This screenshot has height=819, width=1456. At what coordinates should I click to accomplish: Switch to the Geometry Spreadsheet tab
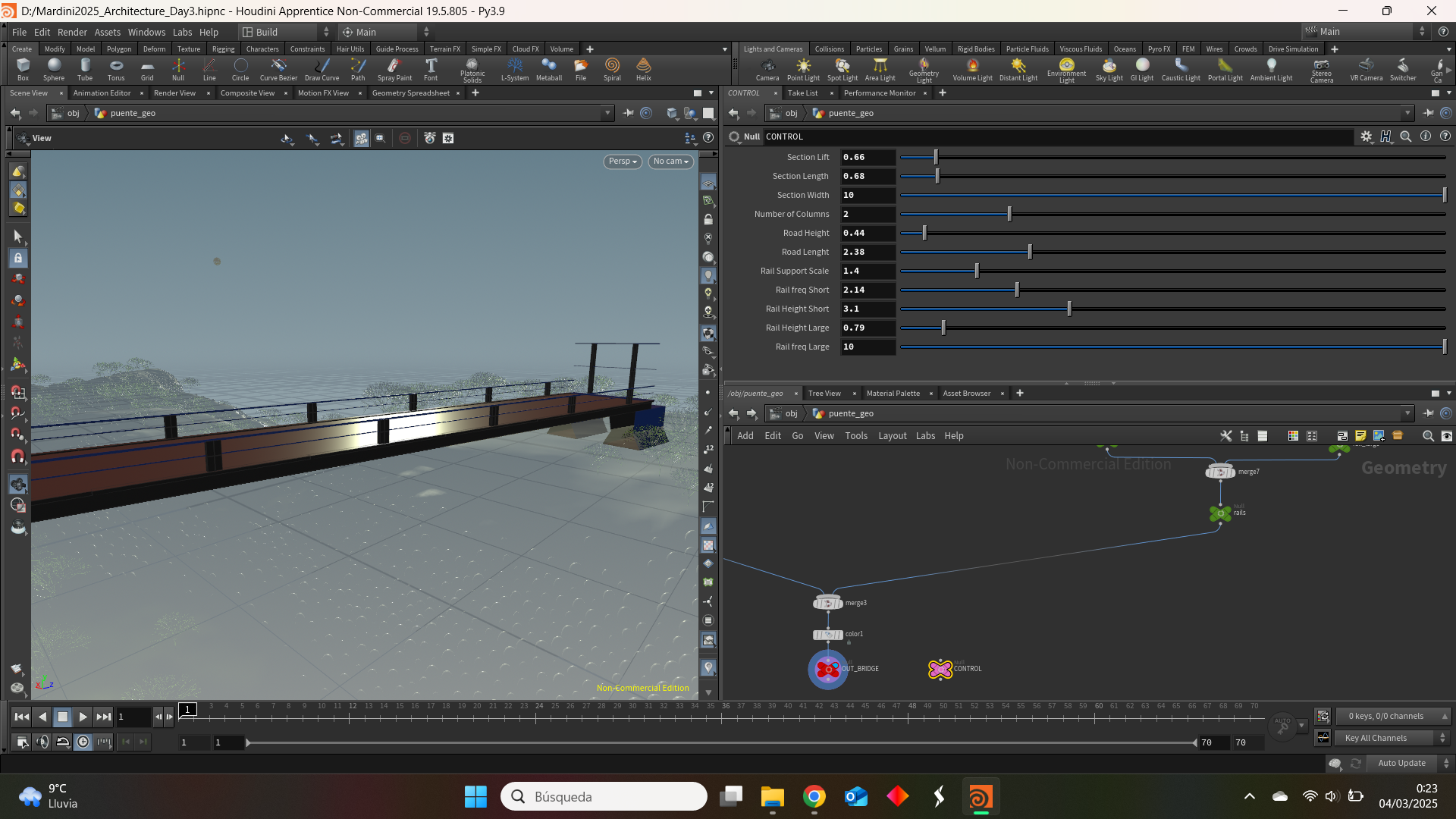pyautogui.click(x=410, y=93)
